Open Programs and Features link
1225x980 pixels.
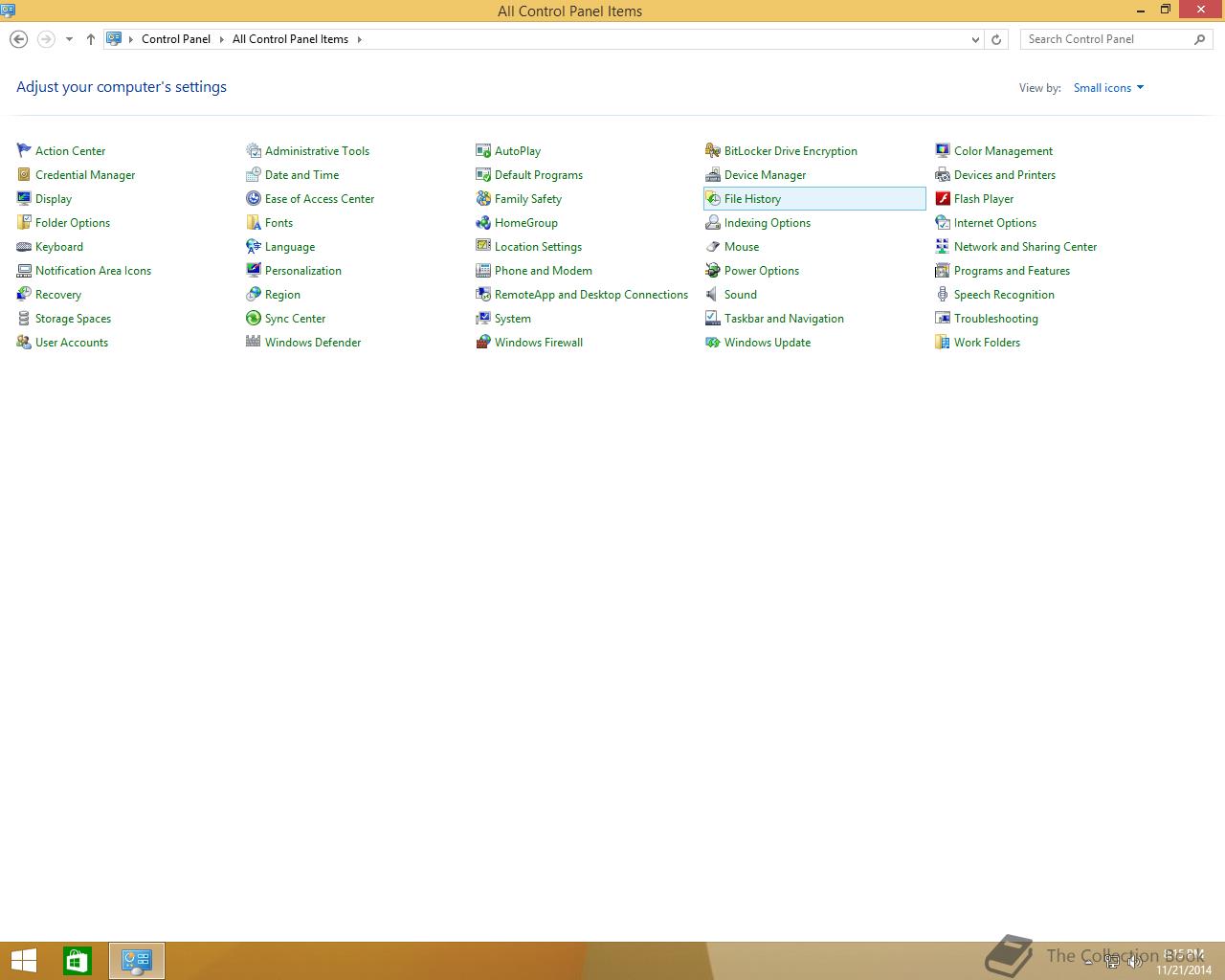[1012, 271]
